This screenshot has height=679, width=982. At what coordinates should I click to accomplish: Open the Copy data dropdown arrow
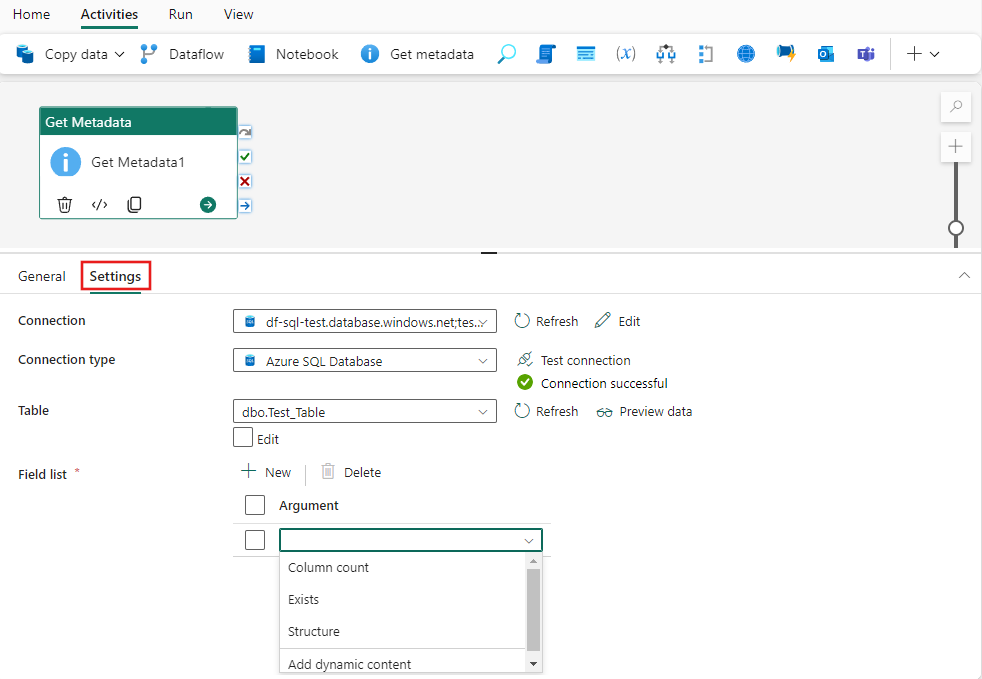(x=120, y=54)
